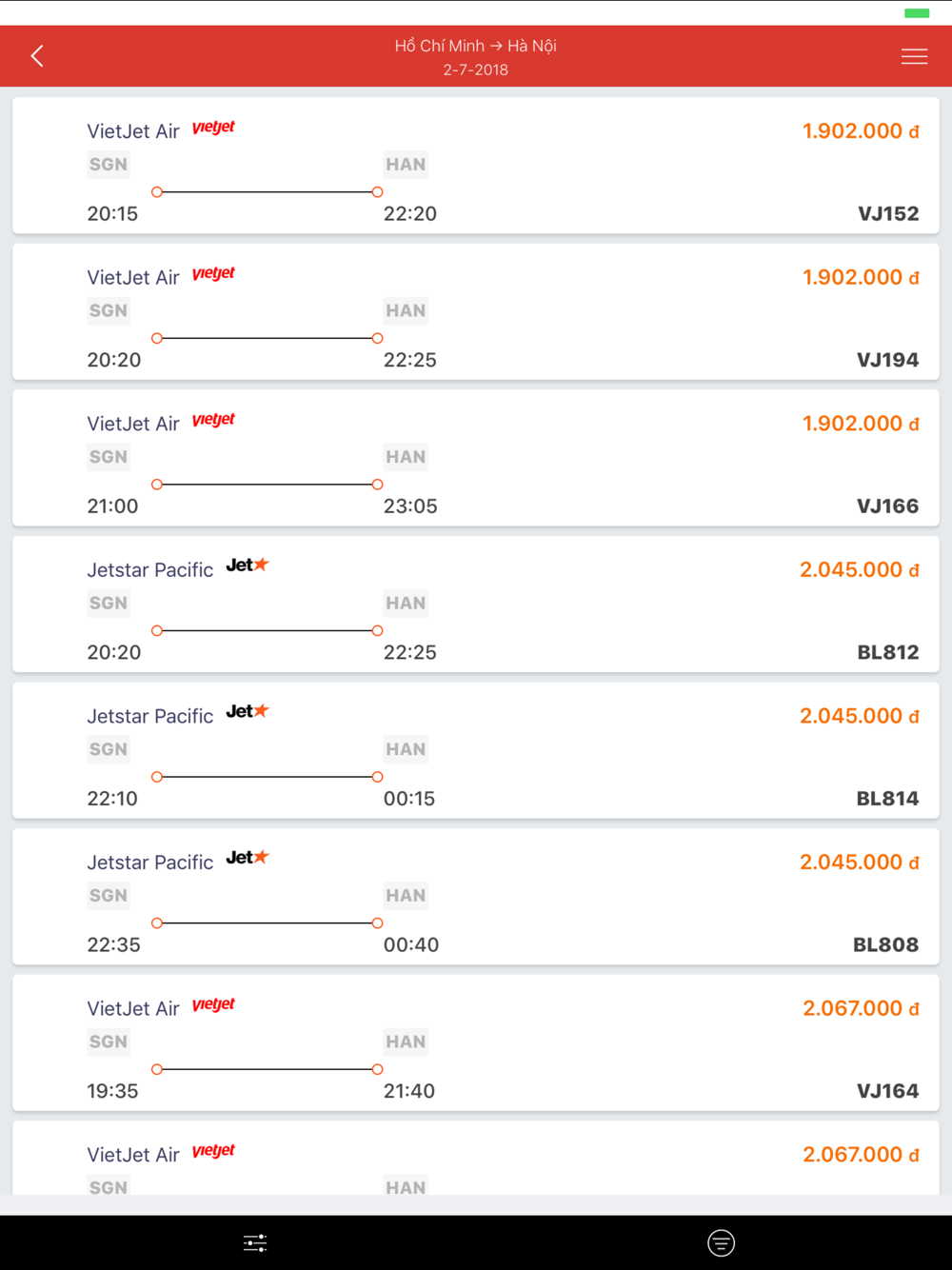
Task: Click Jetstar logo on flight BL812
Action: point(248,565)
